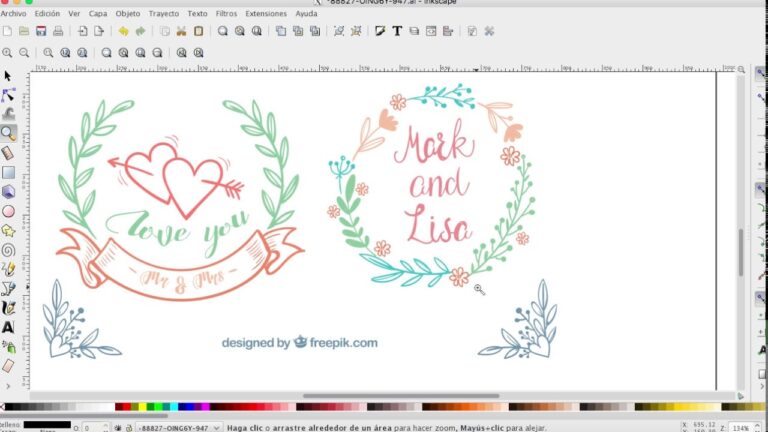Image resolution: width=768 pixels, height=432 pixels.
Task: Select the Measure ruler tool
Action: tap(8, 153)
